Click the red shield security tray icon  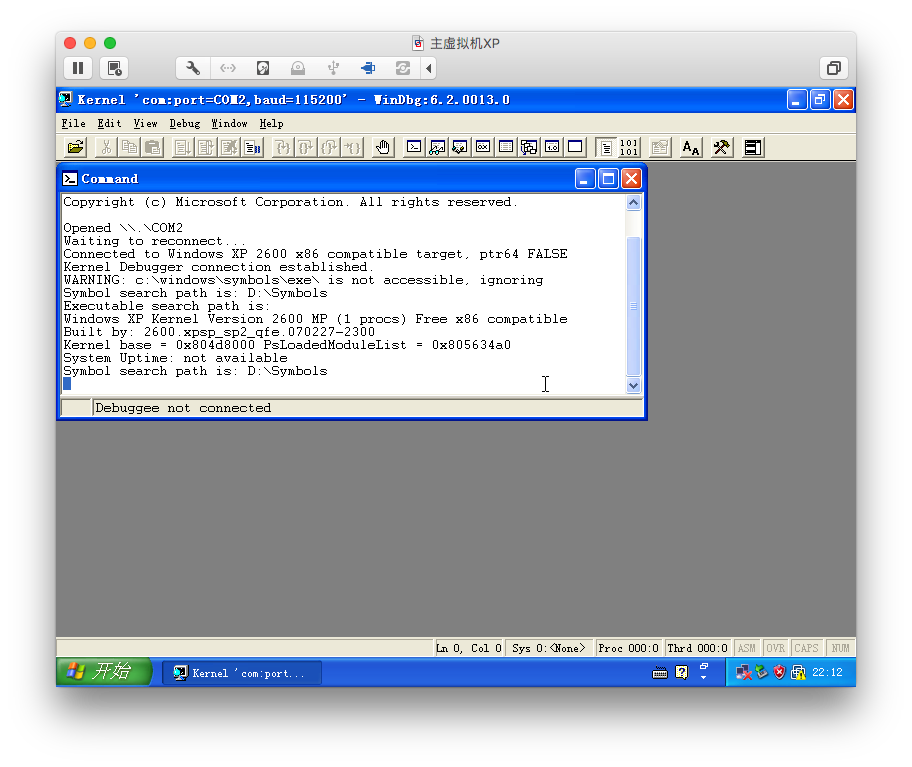click(x=779, y=672)
